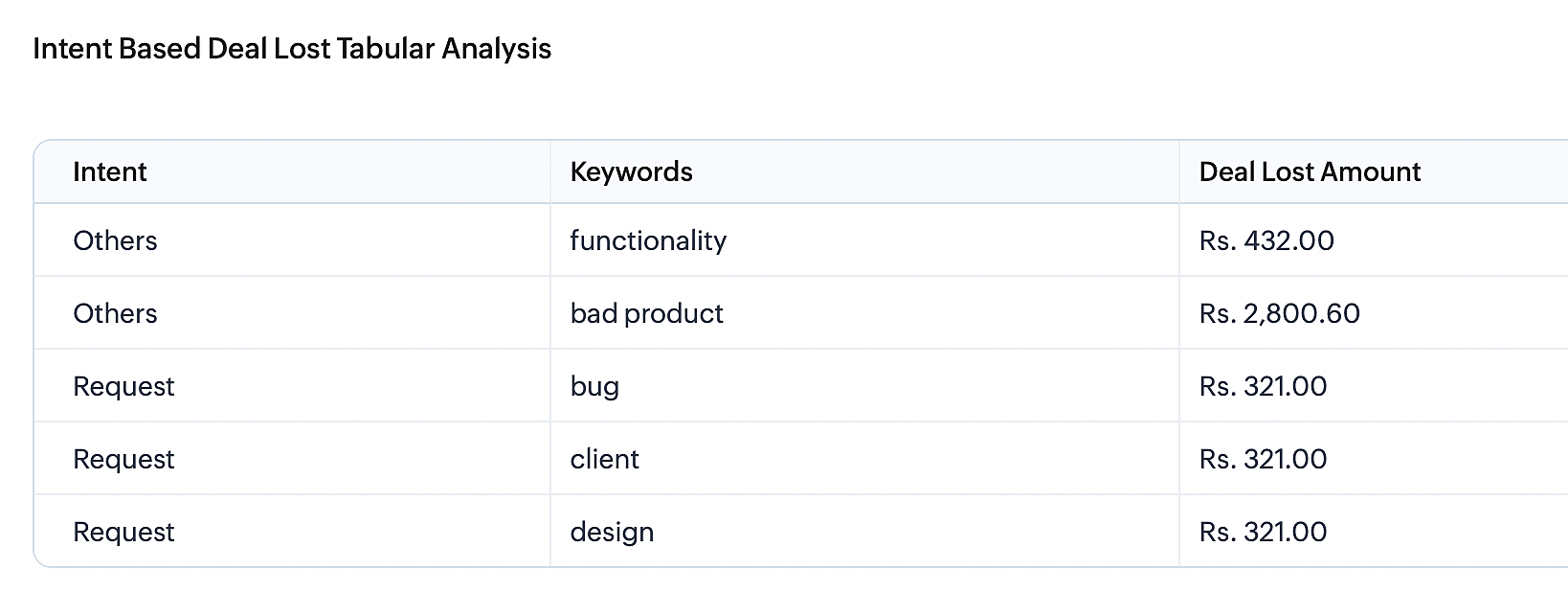
Task: Select the client keyword cell
Action: (604, 459)
